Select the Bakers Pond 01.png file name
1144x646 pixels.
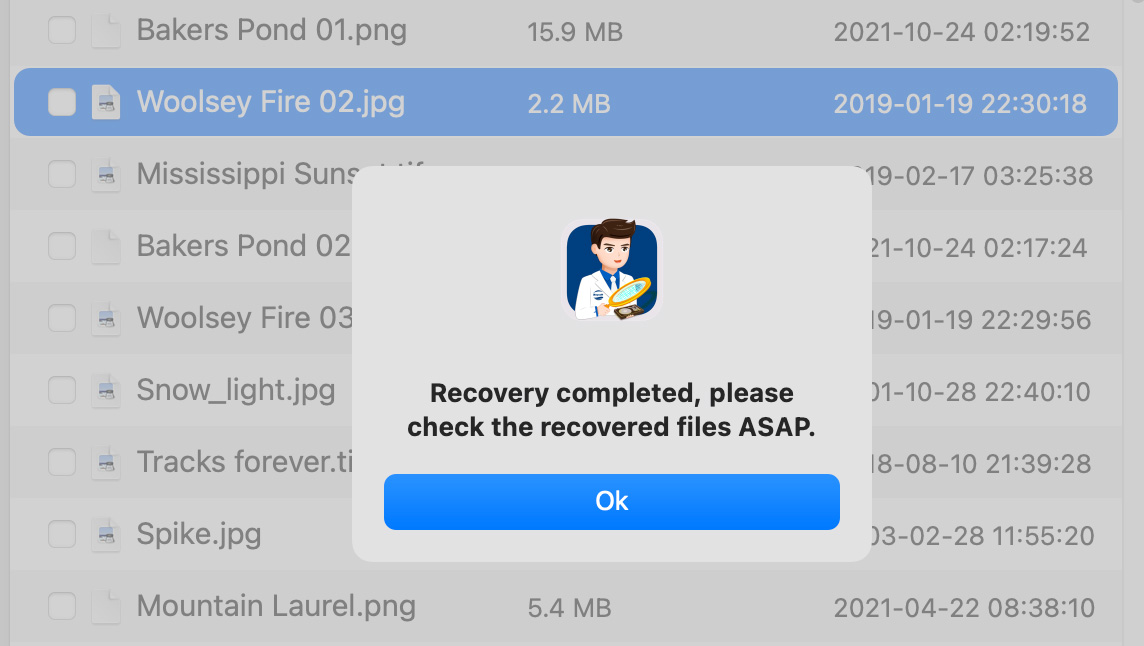point(271,31)
